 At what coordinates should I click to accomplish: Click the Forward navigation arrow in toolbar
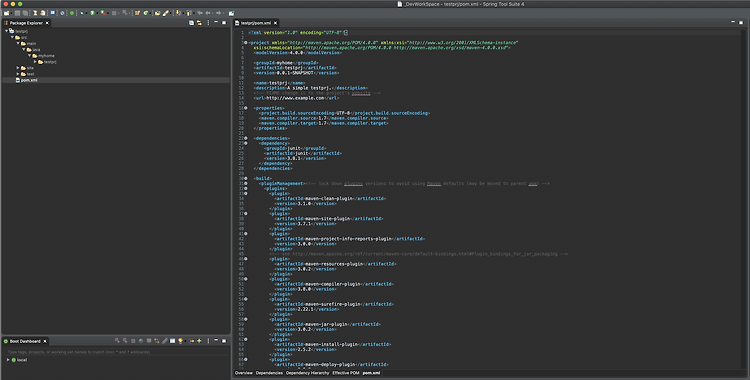tap(218, 13)
